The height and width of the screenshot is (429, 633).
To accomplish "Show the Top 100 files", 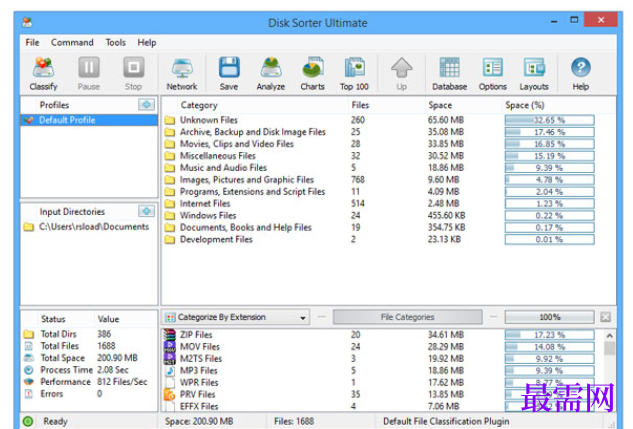I will pos(354,73).
